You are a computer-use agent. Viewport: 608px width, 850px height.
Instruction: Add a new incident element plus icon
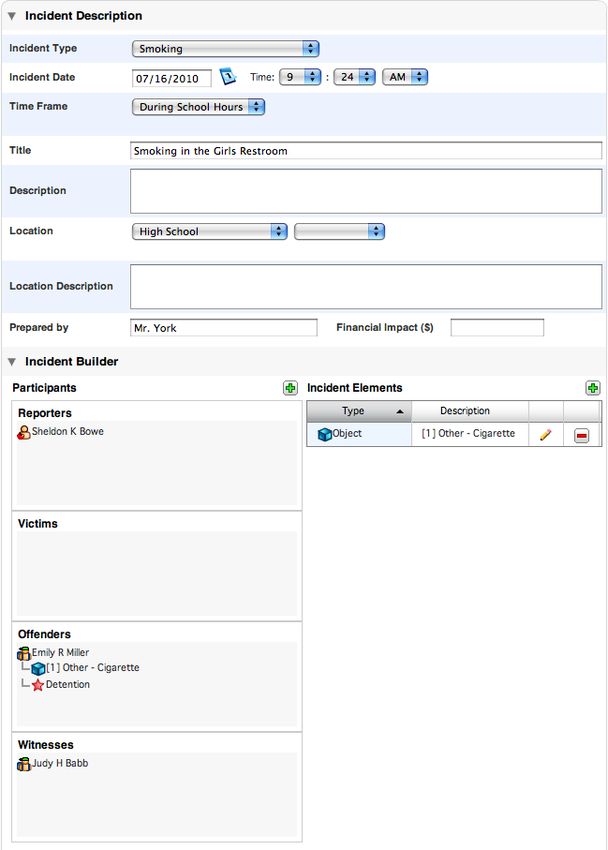point(593,388)
